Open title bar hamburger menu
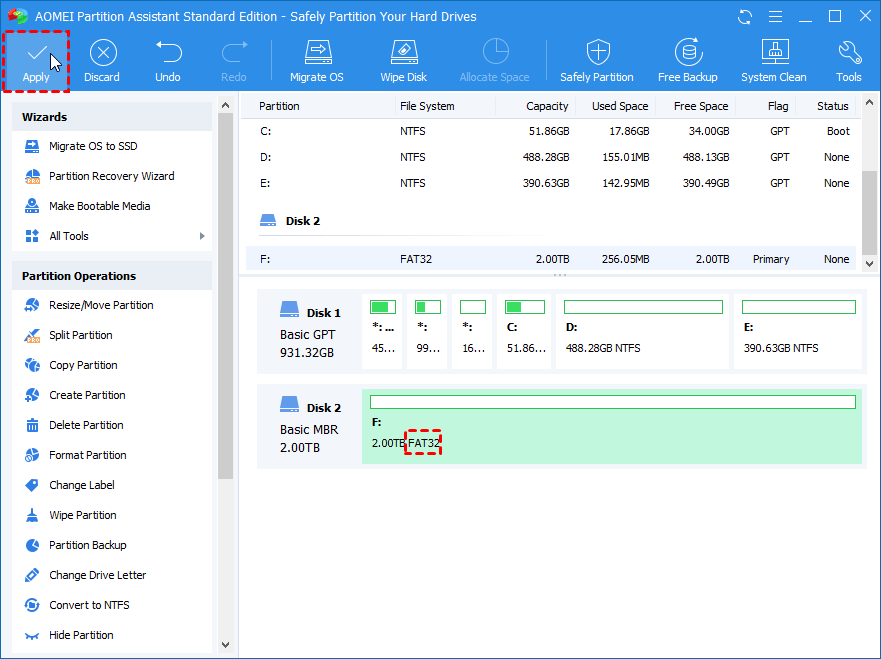881x659 pixels. (x=775, y=16)
